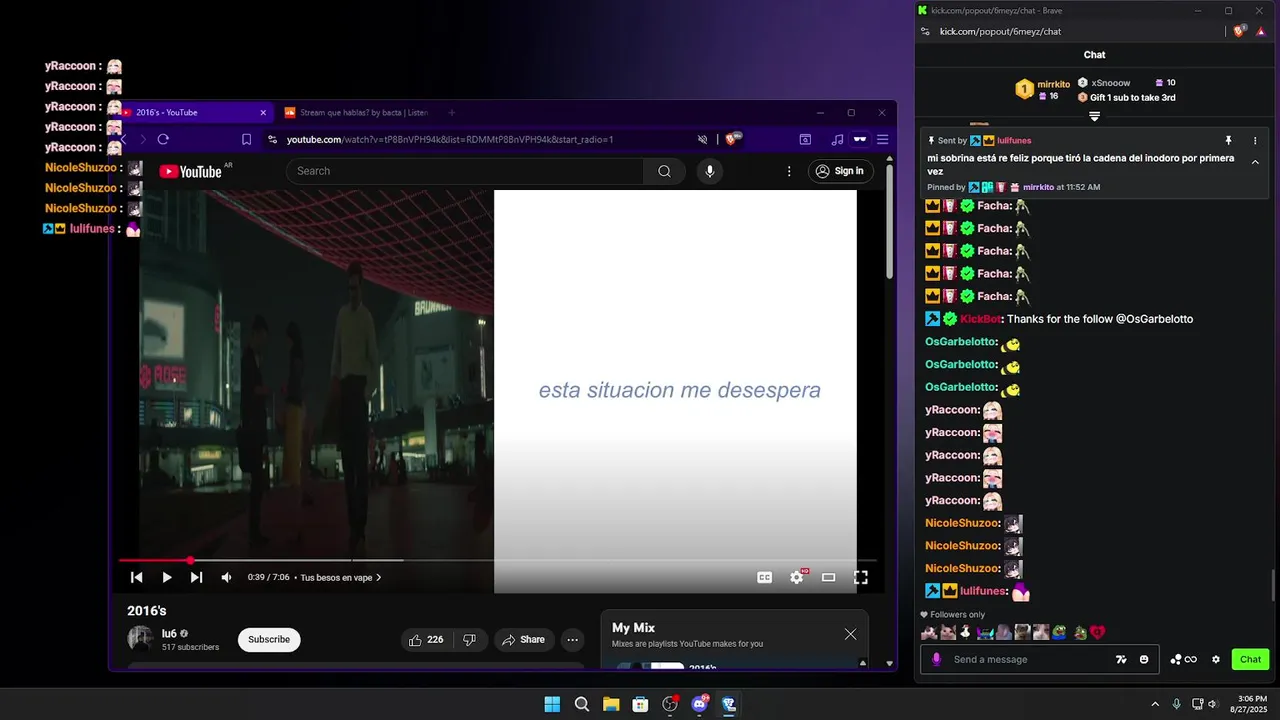Screen dimensions: 1280x720
Task: Unpin the pinned chat message
Action: pyautogui.click(x=1229, y=141)
